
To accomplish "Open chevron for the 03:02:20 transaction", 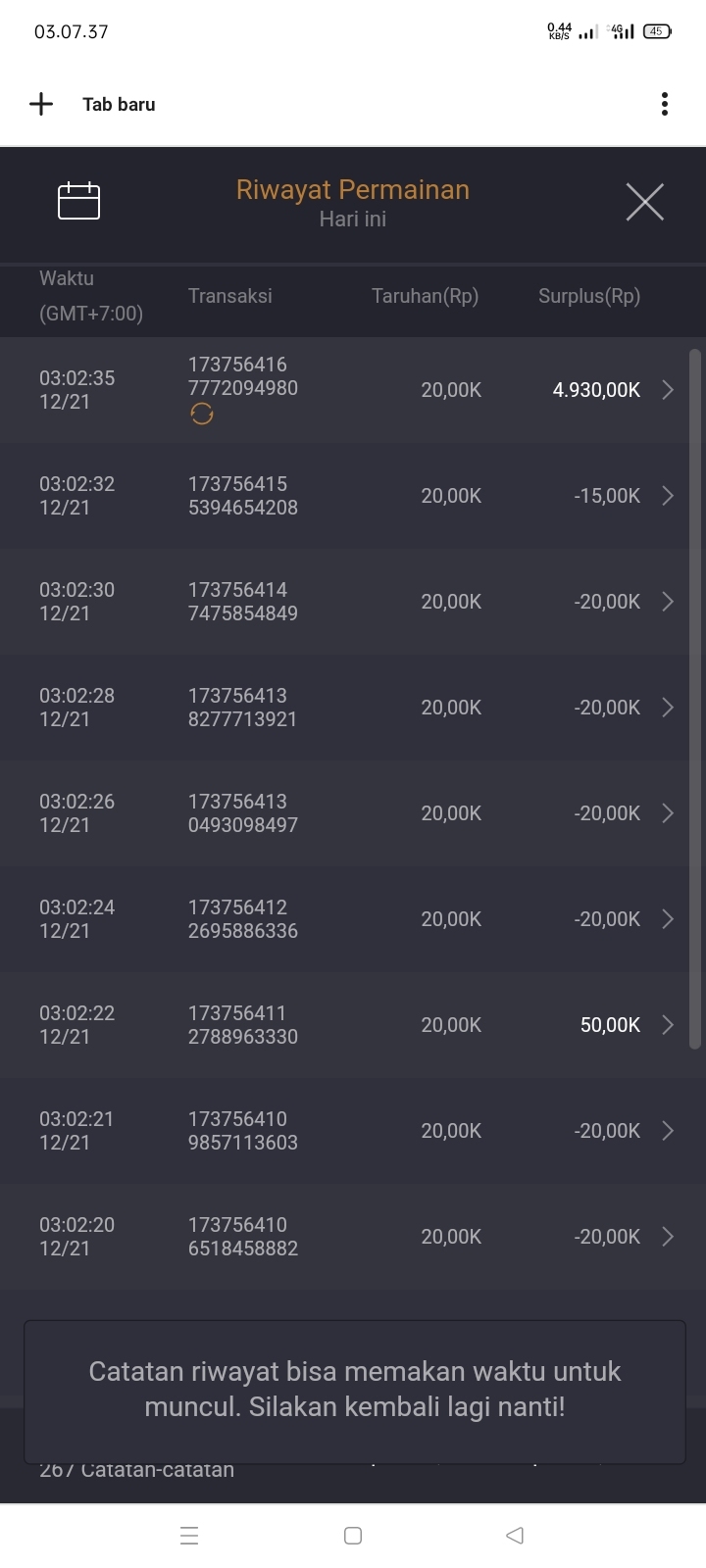I will [x=668, y=1237].
